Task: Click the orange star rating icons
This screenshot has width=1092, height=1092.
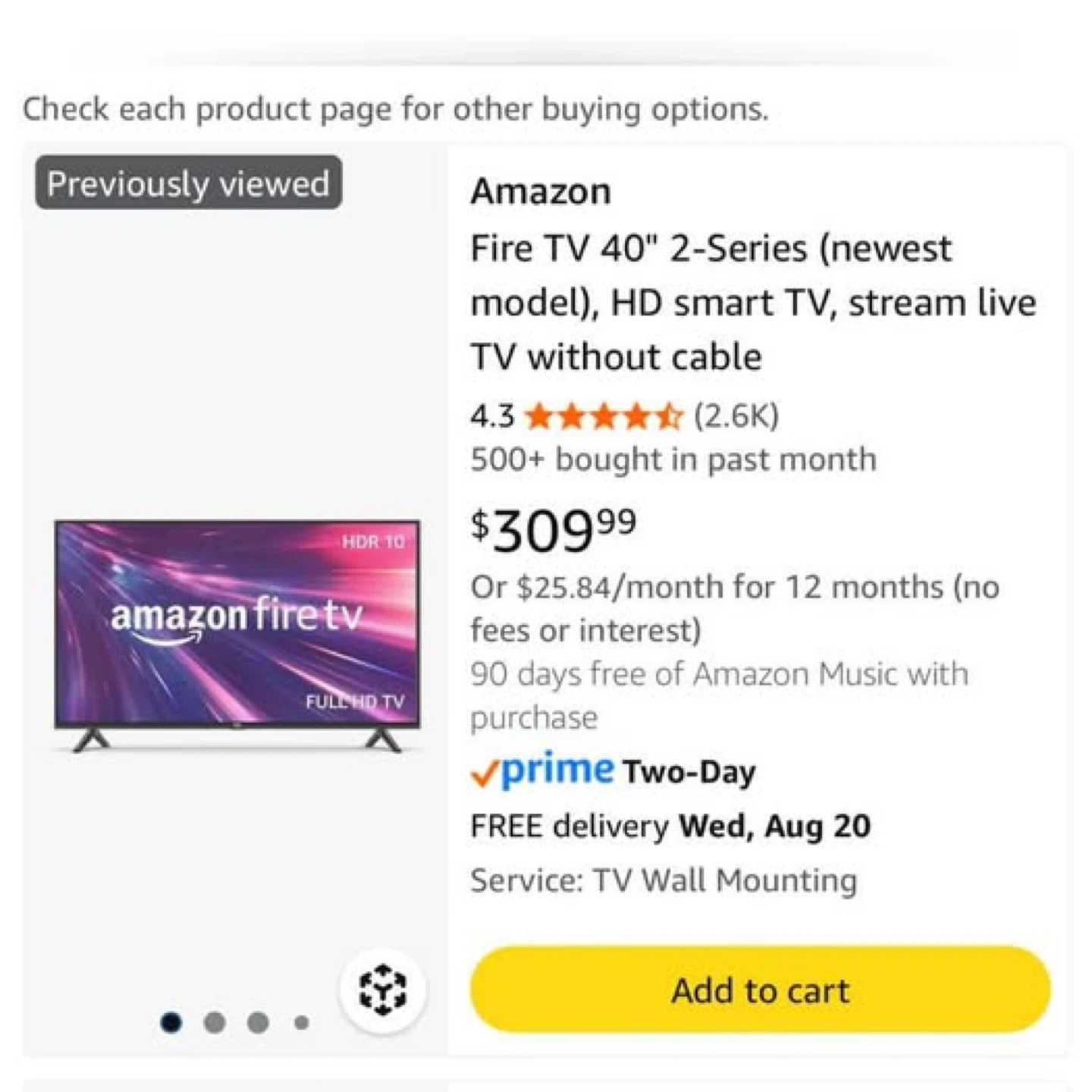Action: pyautogui.click(x=603, y=416)
